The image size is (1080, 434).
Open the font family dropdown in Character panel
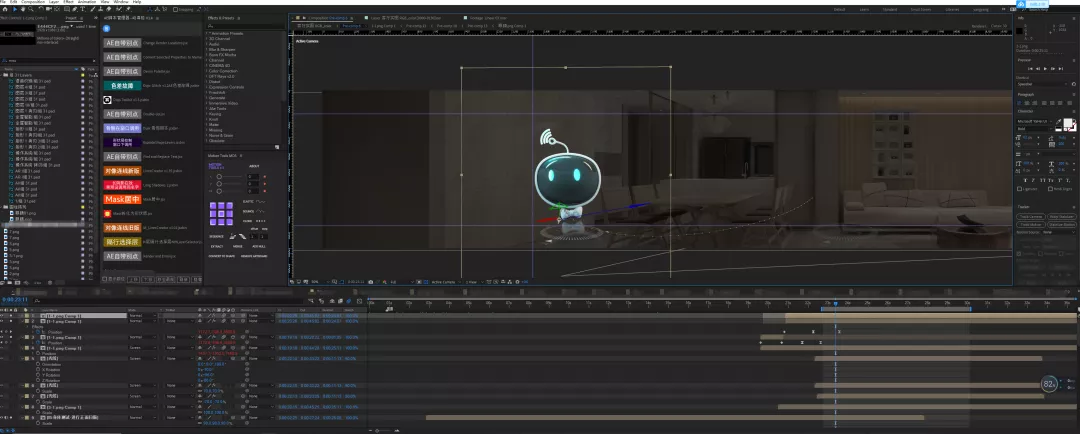[1035, 121]
